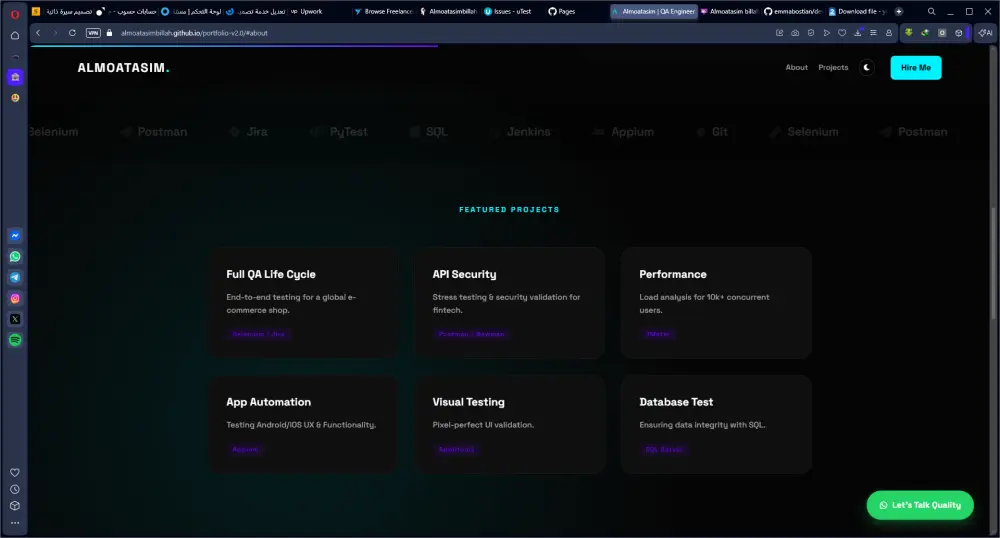Click the Selenium / Jira tag

click(258, 334)
